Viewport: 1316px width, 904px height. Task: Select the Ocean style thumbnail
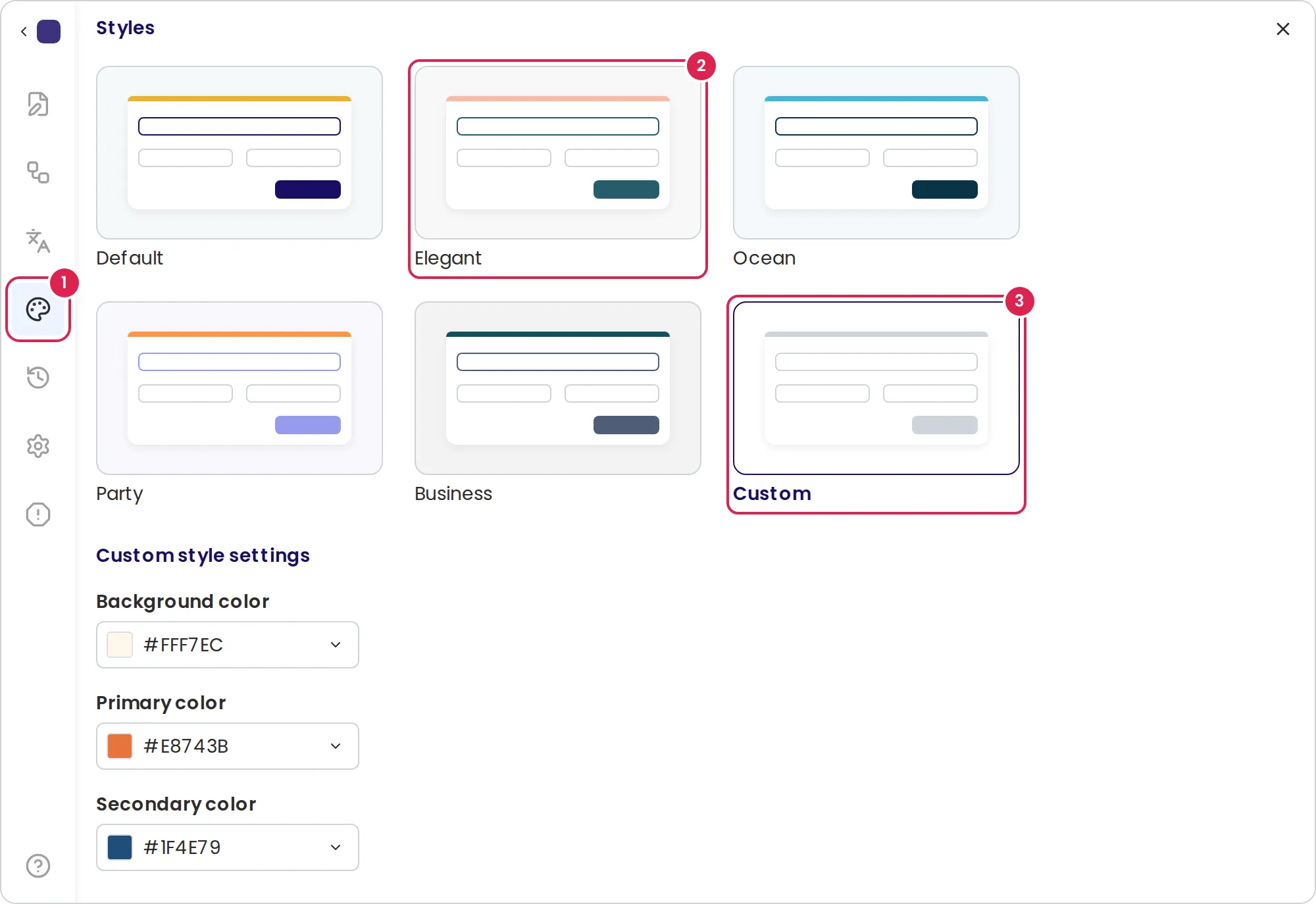(876, 153)
